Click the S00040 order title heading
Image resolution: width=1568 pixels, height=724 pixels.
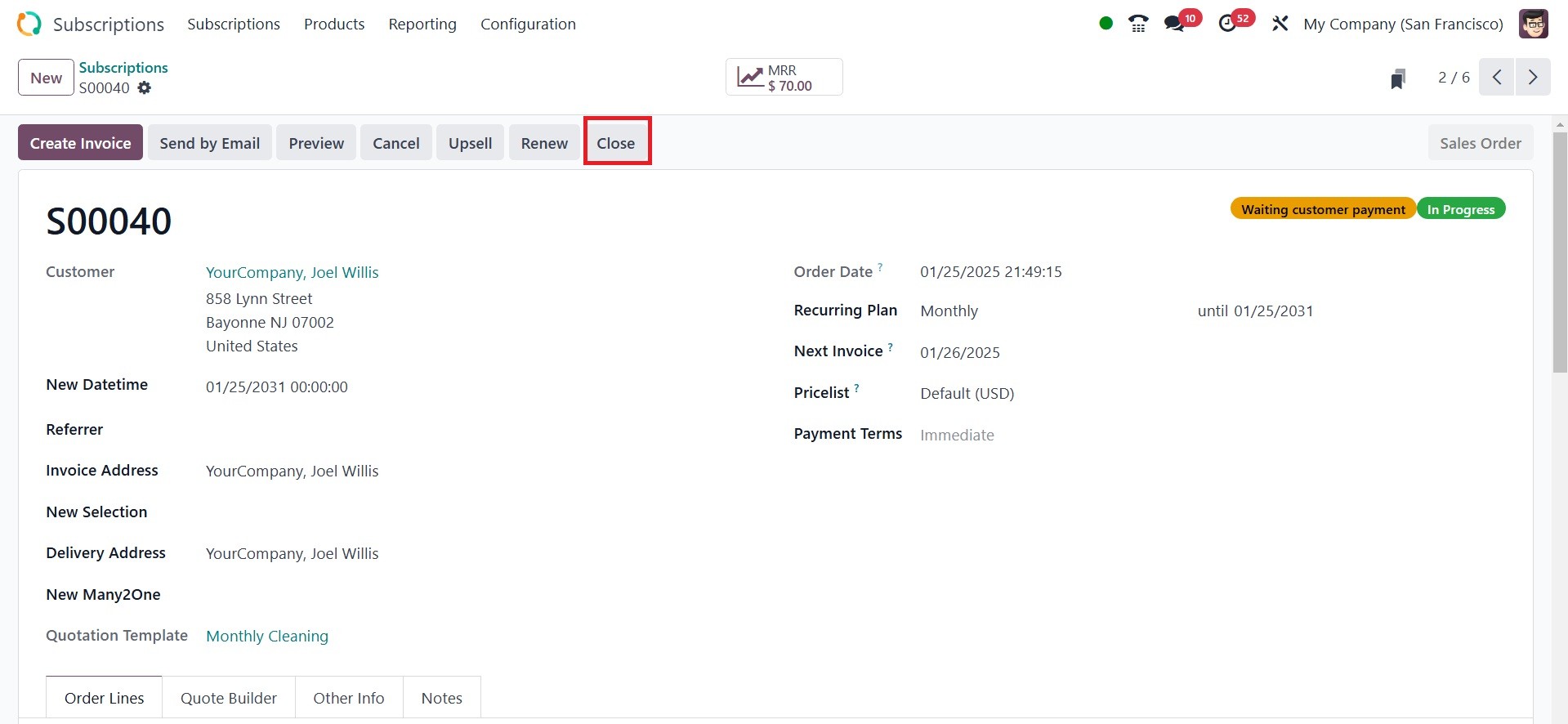coord(109,221)
